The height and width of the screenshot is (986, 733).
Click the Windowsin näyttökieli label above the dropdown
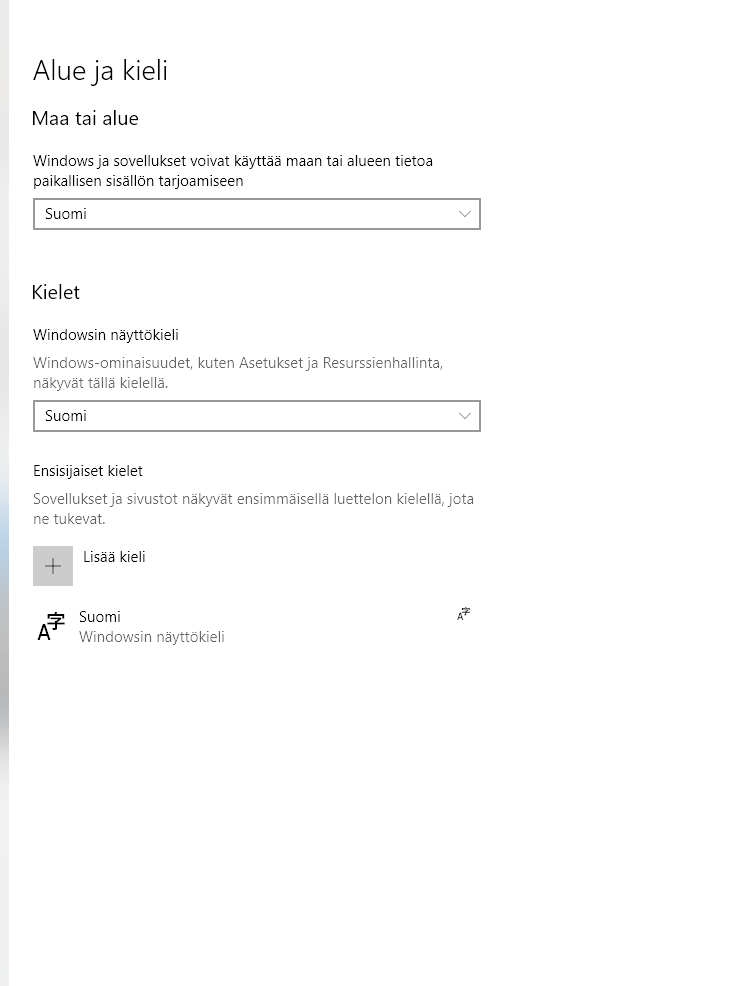[106, 335]
